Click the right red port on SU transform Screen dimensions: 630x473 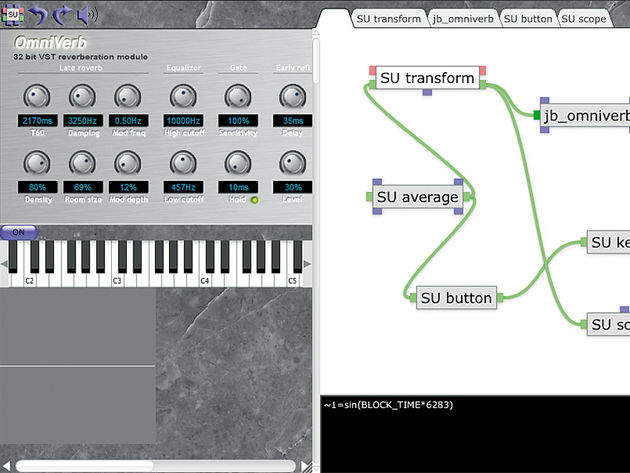click(x=483, y=71)
